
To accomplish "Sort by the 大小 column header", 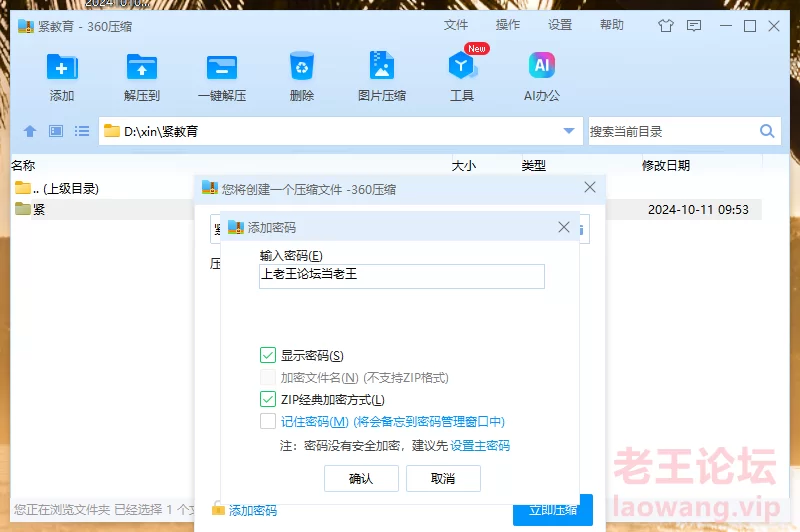I will tap(463, 165).
